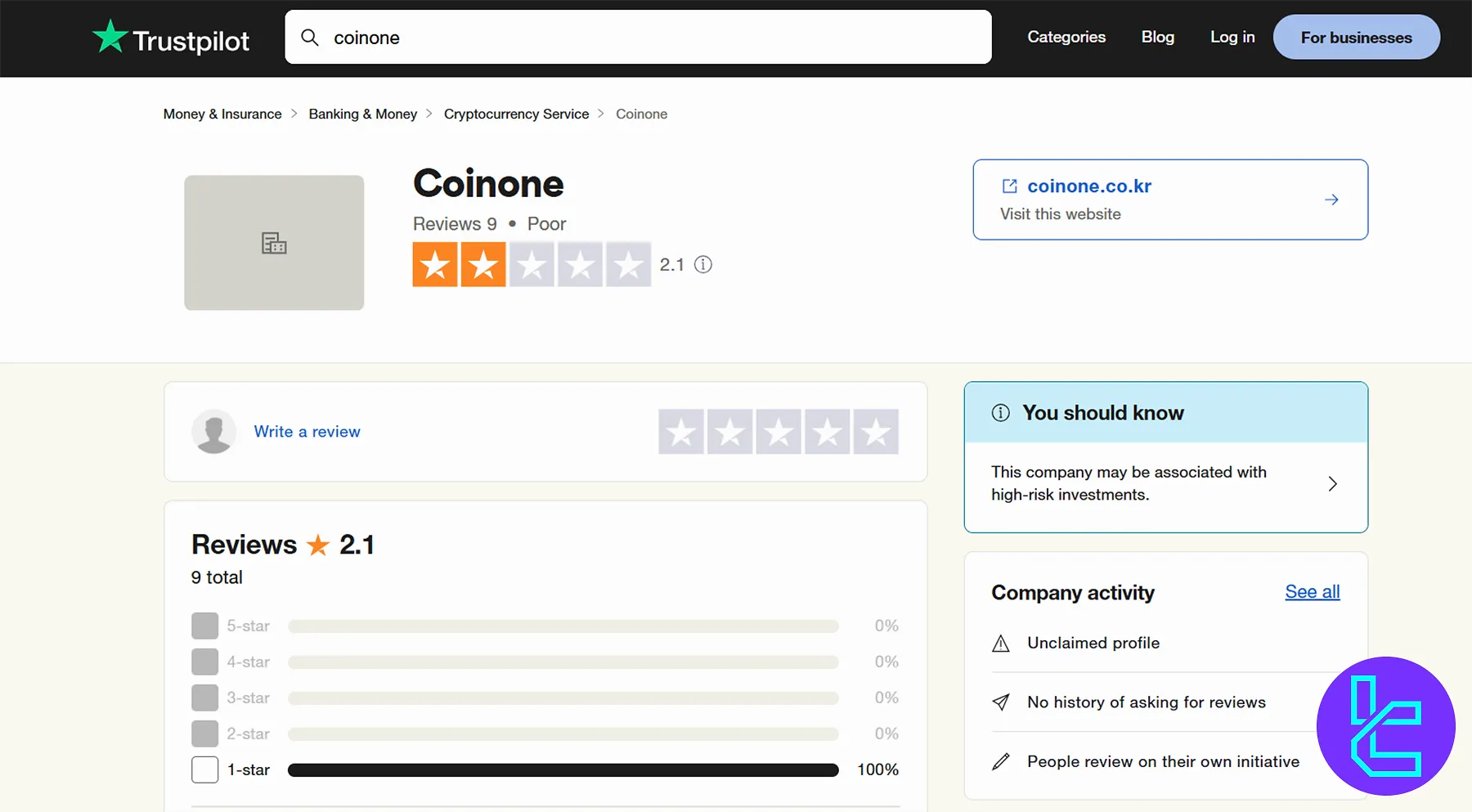Click the search magnifier icon
This screenshot has height=812, width=1472.
310,38
